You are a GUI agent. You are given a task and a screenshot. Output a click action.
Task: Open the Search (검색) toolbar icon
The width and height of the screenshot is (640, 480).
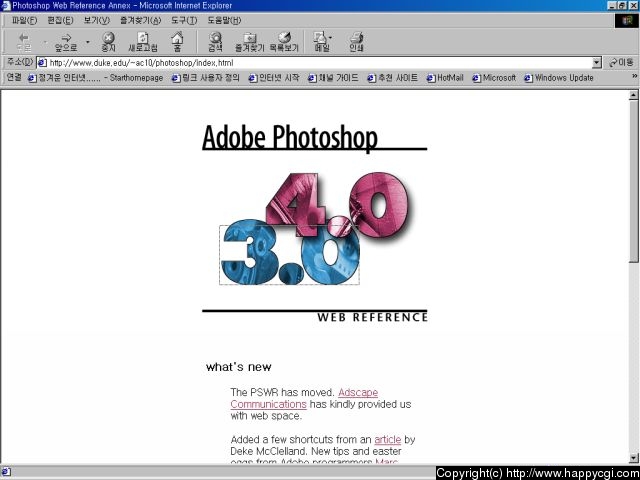click(x=215, y=42)
